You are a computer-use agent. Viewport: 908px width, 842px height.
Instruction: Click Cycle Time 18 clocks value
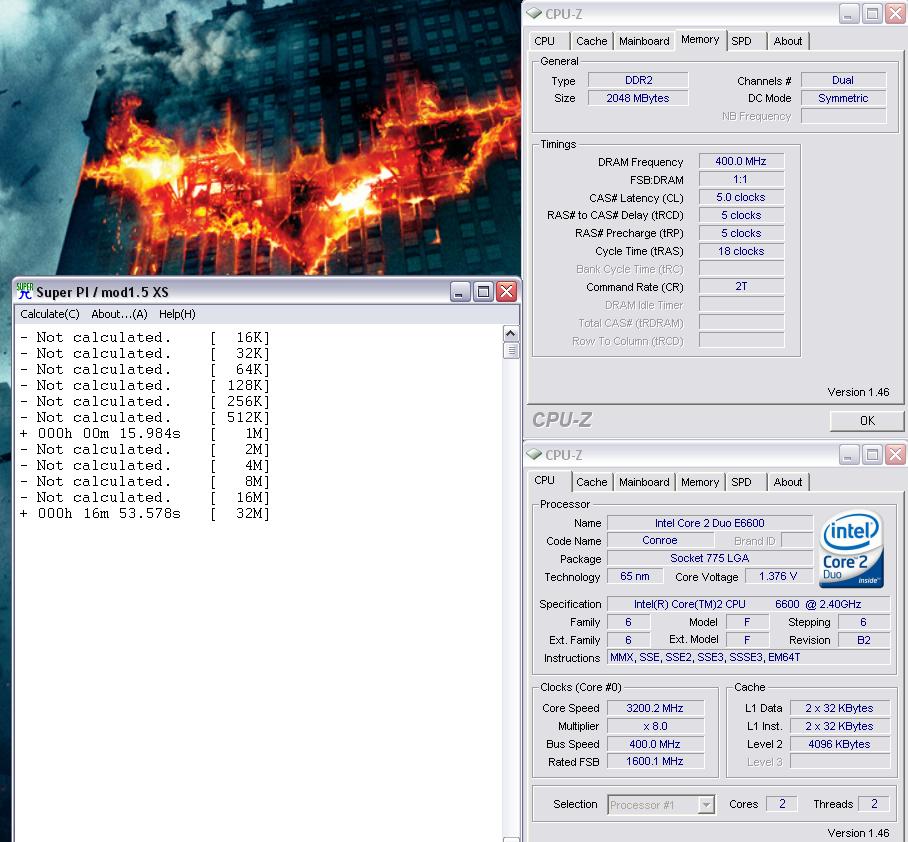click(741, 251)
